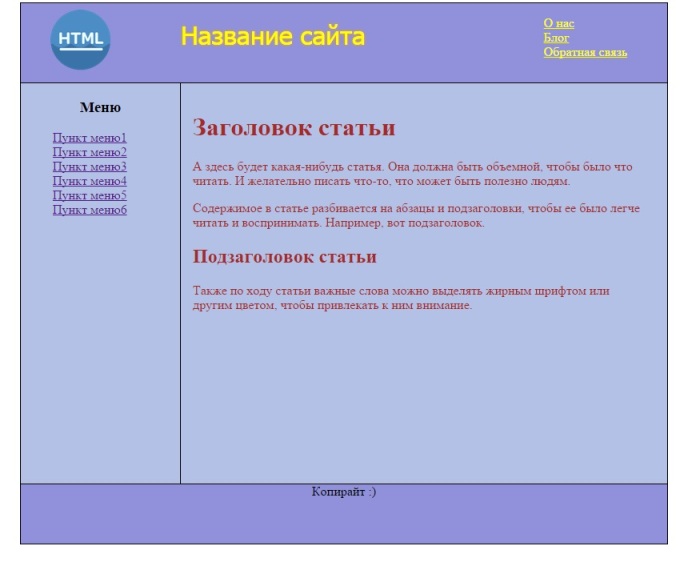
Task: Choose sidebar link "Пункт меню4"
Action: 90,181
